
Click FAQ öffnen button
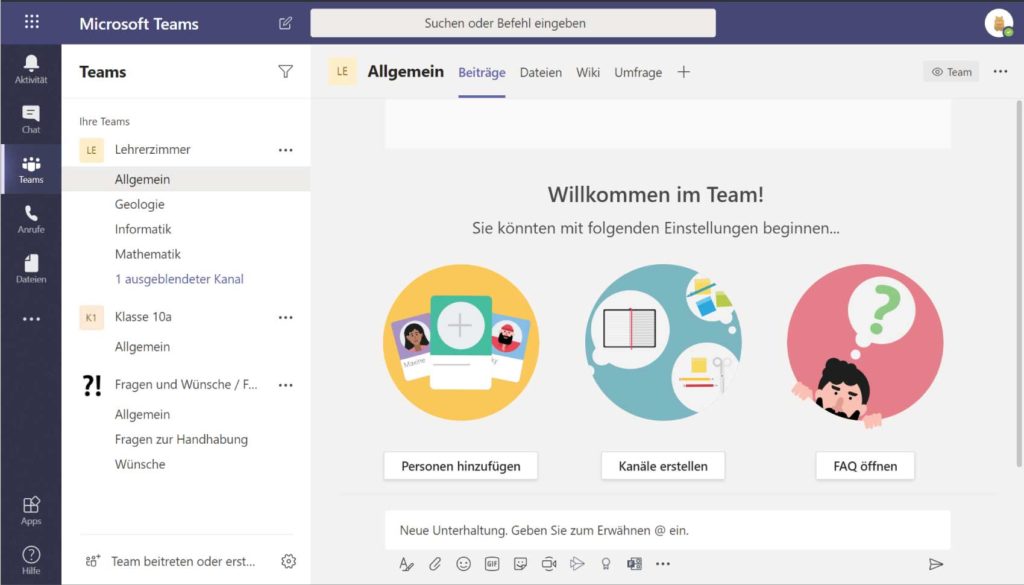(x=865, y=466)
